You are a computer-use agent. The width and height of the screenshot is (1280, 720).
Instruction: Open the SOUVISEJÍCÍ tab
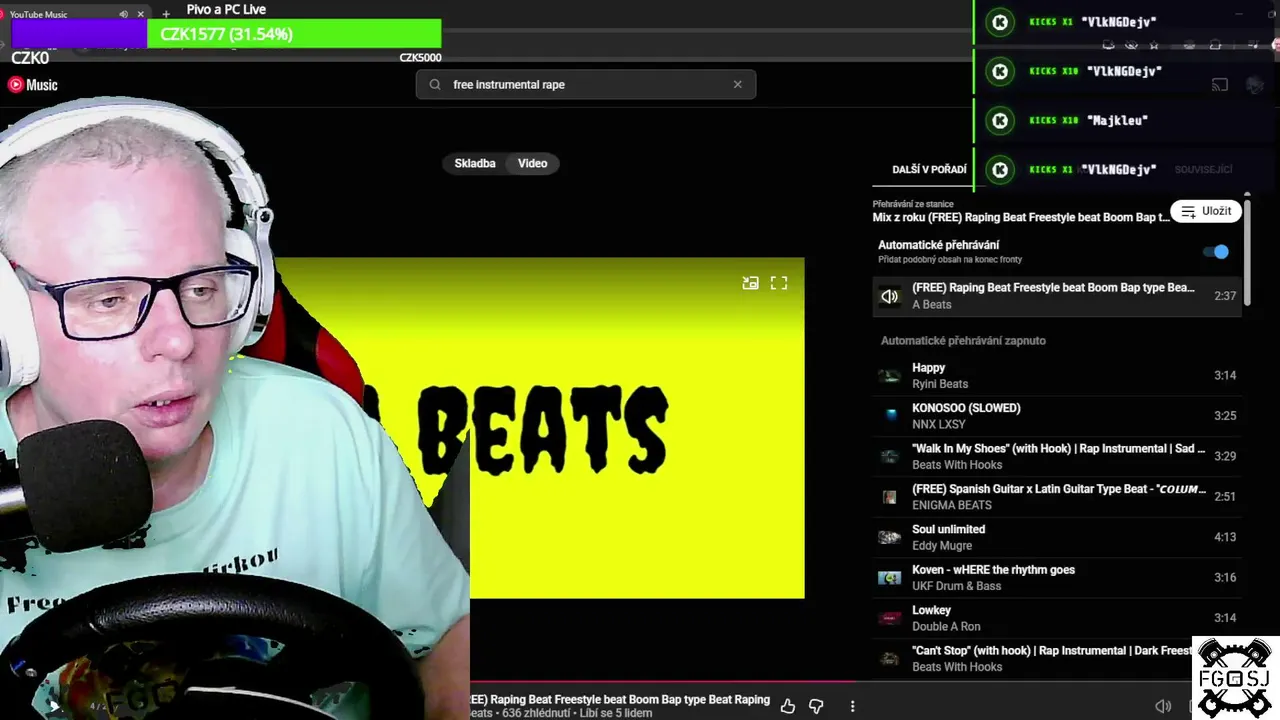pyautogui.click(x=1203, y=170)
